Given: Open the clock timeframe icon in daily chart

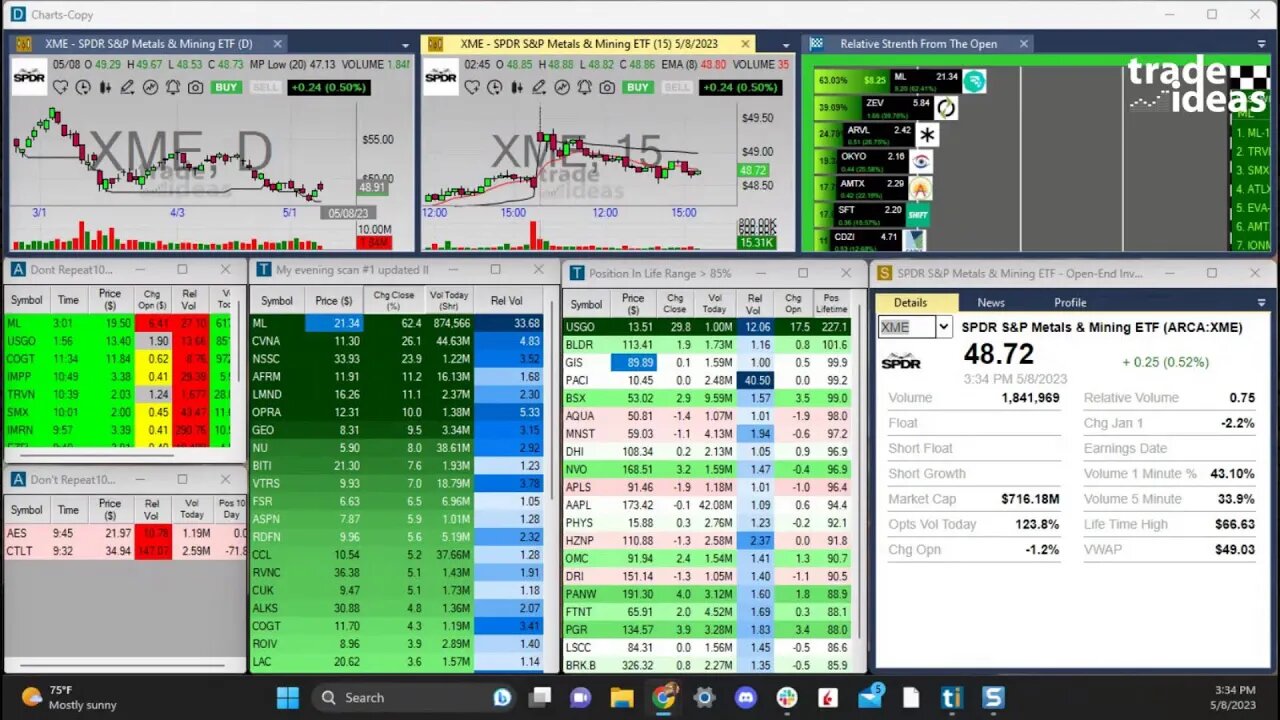Looking at the screenshot, I should coord(83,87).
